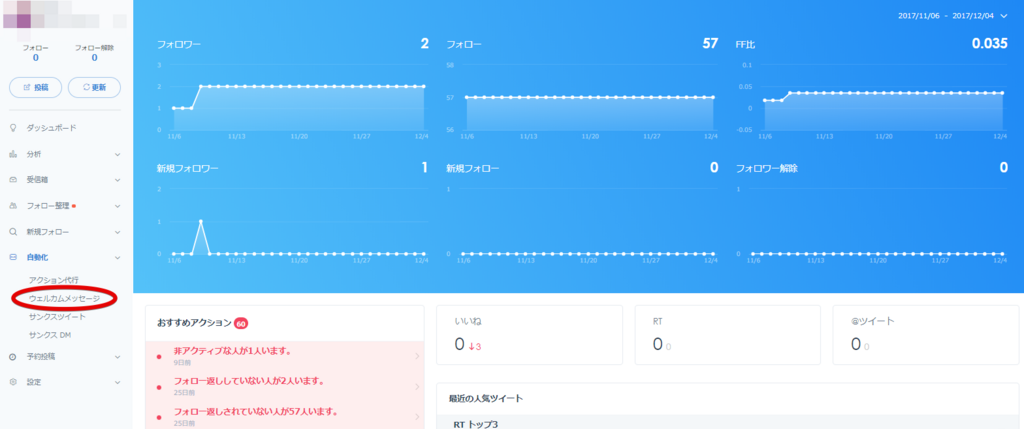Click the 投稿 button
This screenshot has width=1024, height=429.
[x=36, y=87]
